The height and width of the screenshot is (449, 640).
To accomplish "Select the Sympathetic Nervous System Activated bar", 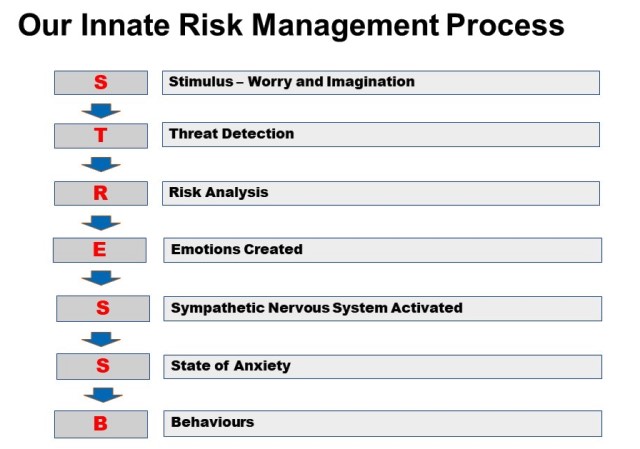I will [x=382, y=309].
